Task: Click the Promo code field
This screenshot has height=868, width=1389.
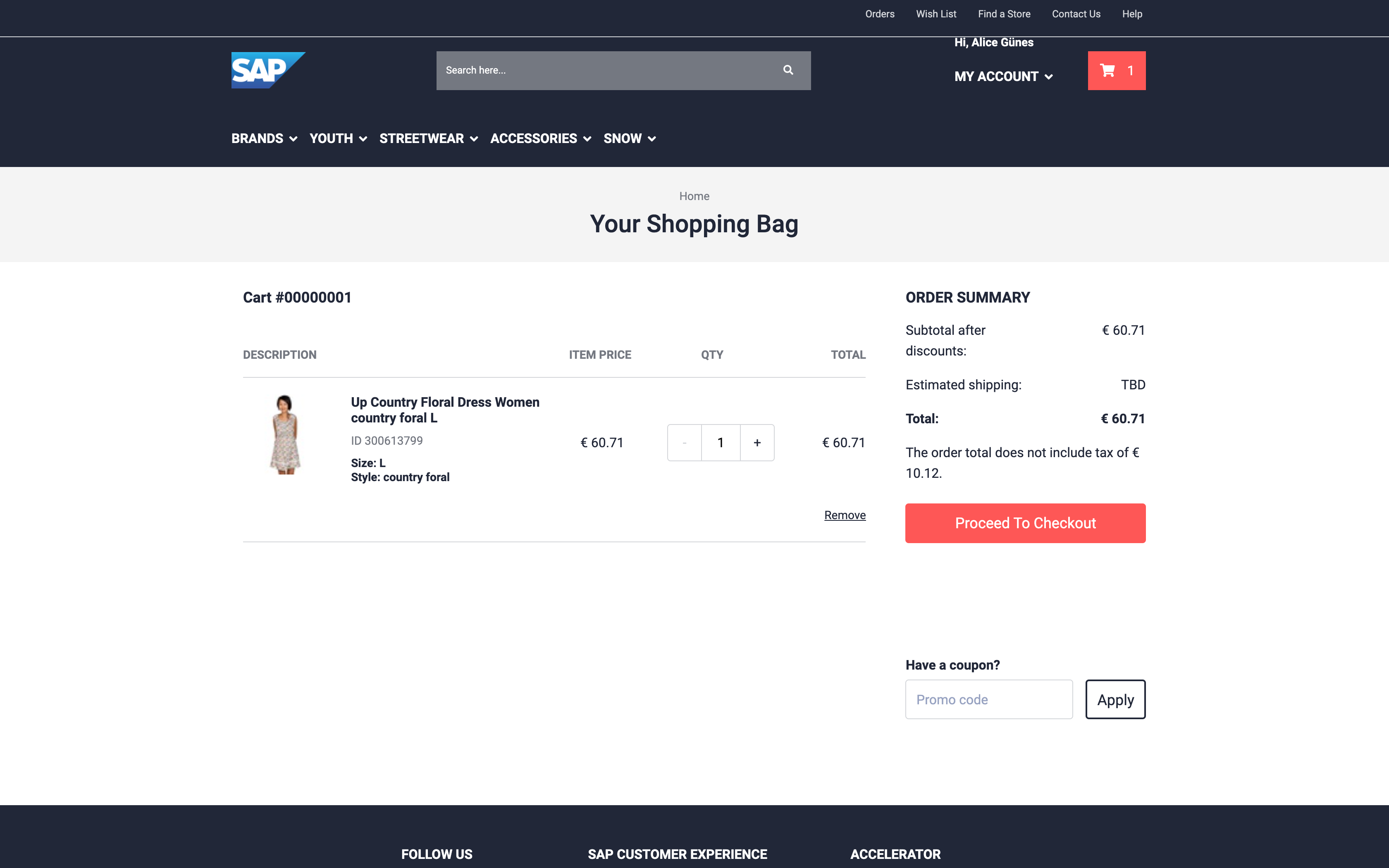Action: (988, 699)
